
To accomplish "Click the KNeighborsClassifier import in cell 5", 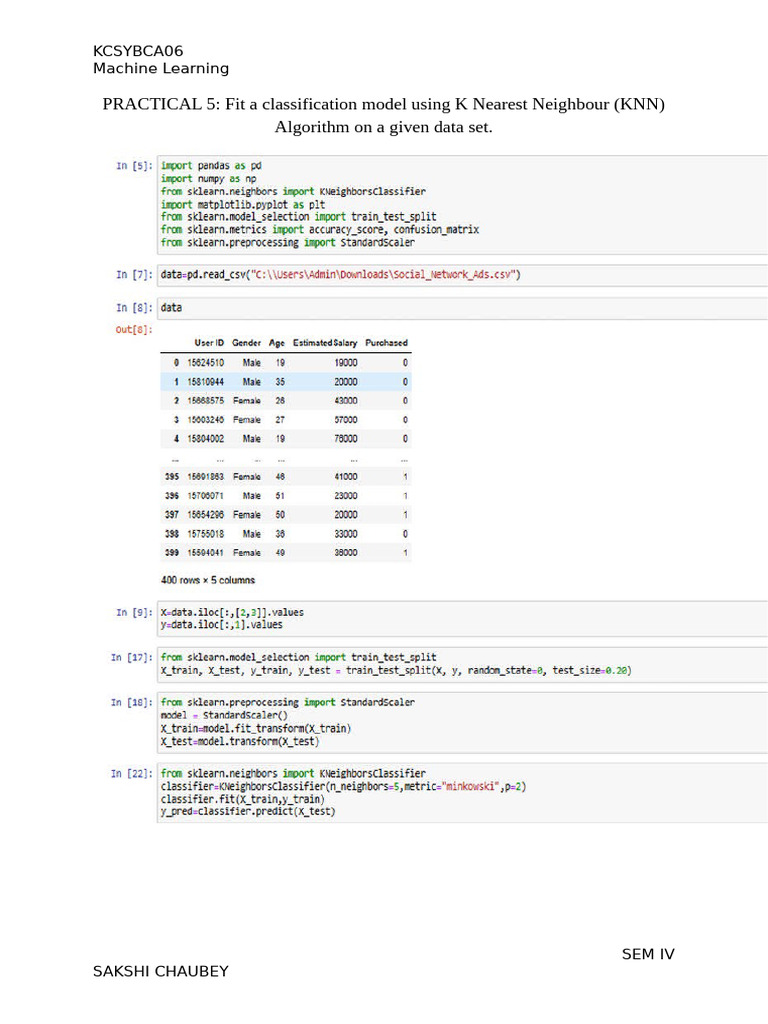I will click(293, 191).
